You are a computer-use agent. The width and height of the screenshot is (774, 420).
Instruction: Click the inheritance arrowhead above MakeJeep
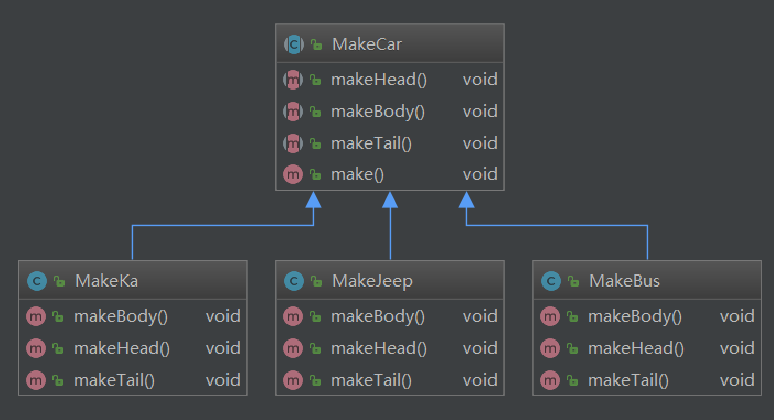(390, 201)
